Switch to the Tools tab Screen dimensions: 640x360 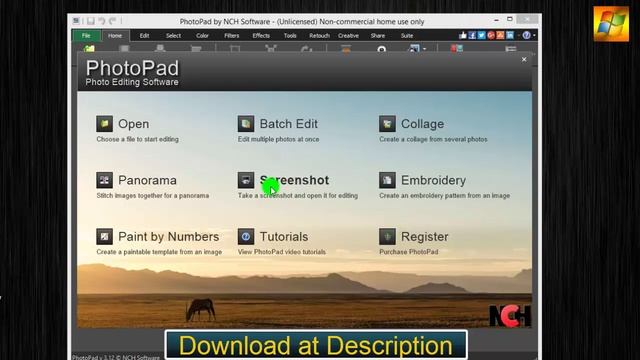click(290, 36)
